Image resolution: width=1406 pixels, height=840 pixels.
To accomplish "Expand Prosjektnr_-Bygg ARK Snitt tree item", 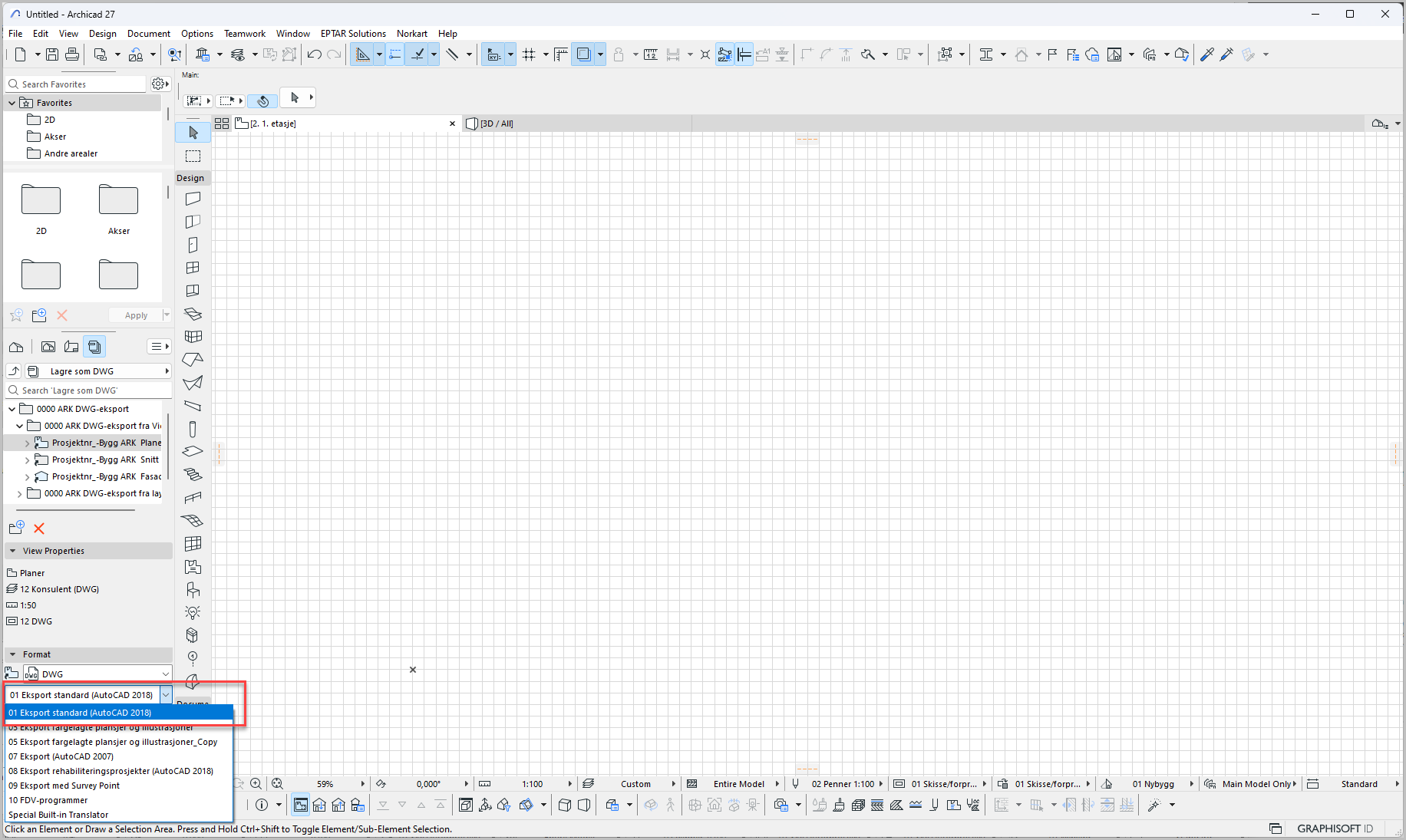I will (28, 460).
